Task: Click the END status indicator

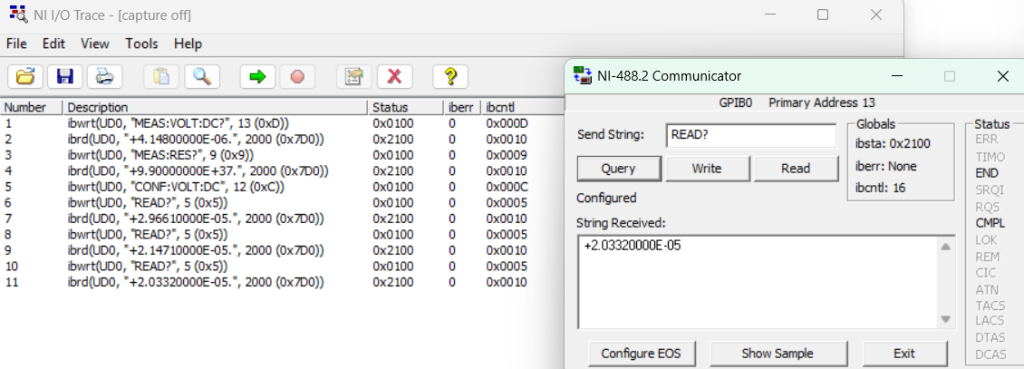Action: [x=986, y=173]
